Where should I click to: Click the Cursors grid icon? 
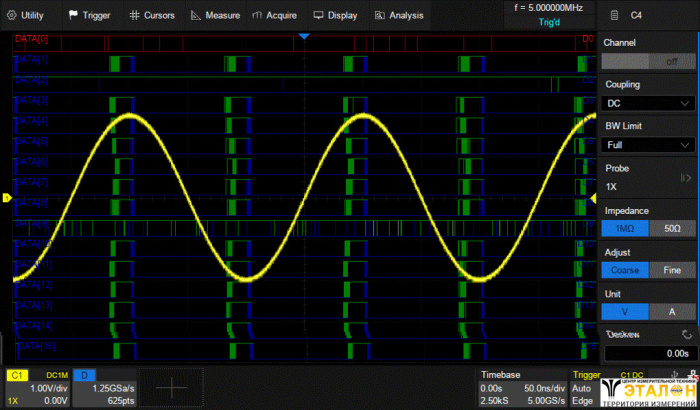(x=134, y=15)
